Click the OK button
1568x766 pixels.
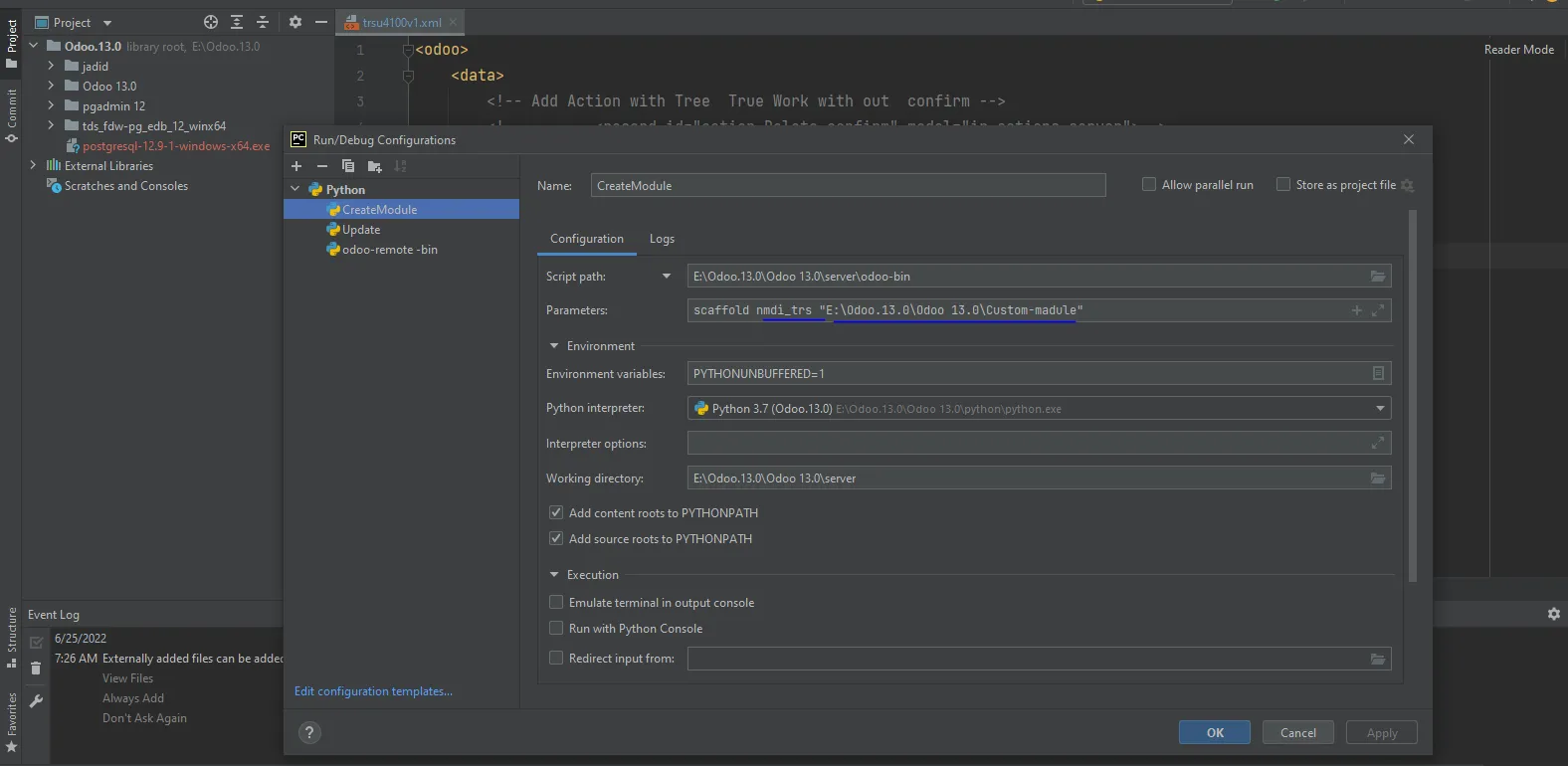1215,733
